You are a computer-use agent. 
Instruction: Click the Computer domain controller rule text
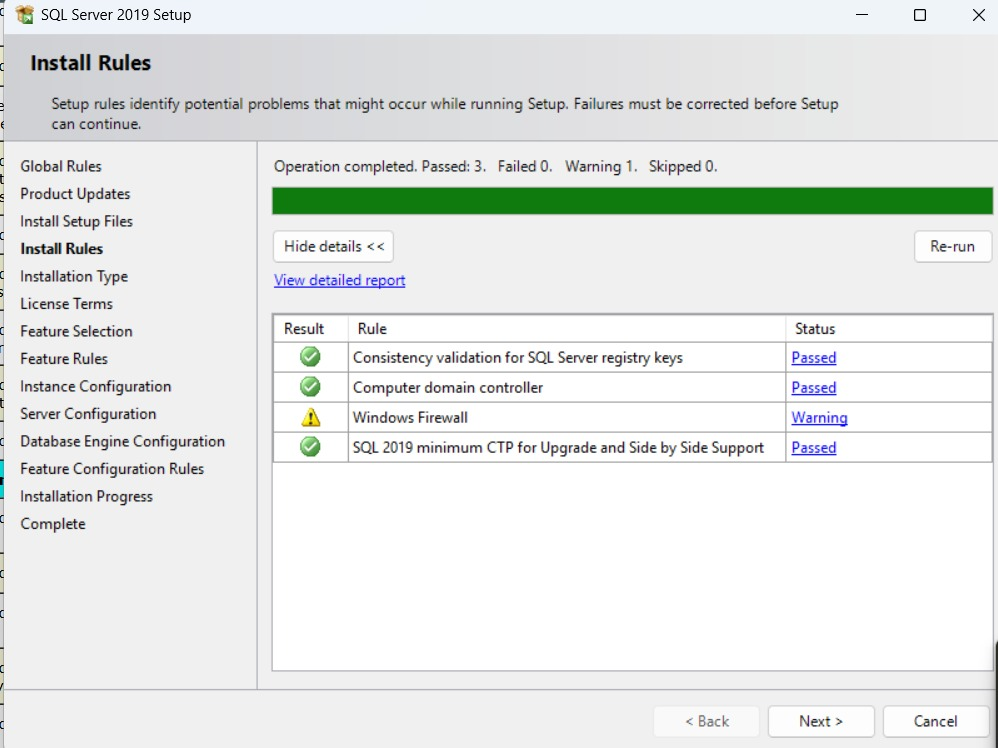(447, 388)
